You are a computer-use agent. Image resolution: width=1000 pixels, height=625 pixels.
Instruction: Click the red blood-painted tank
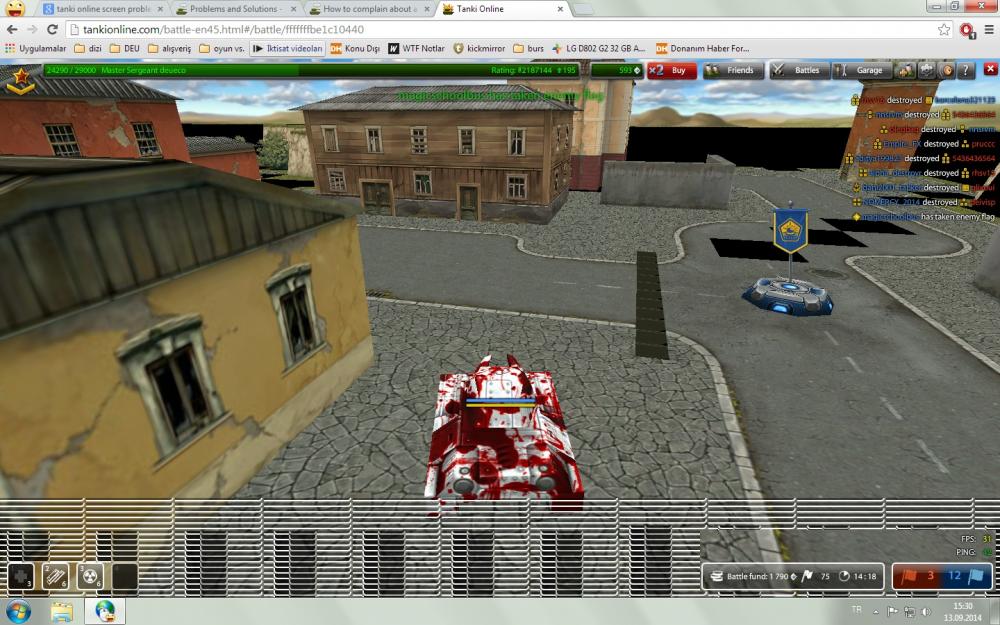click(x=504, y=434)
